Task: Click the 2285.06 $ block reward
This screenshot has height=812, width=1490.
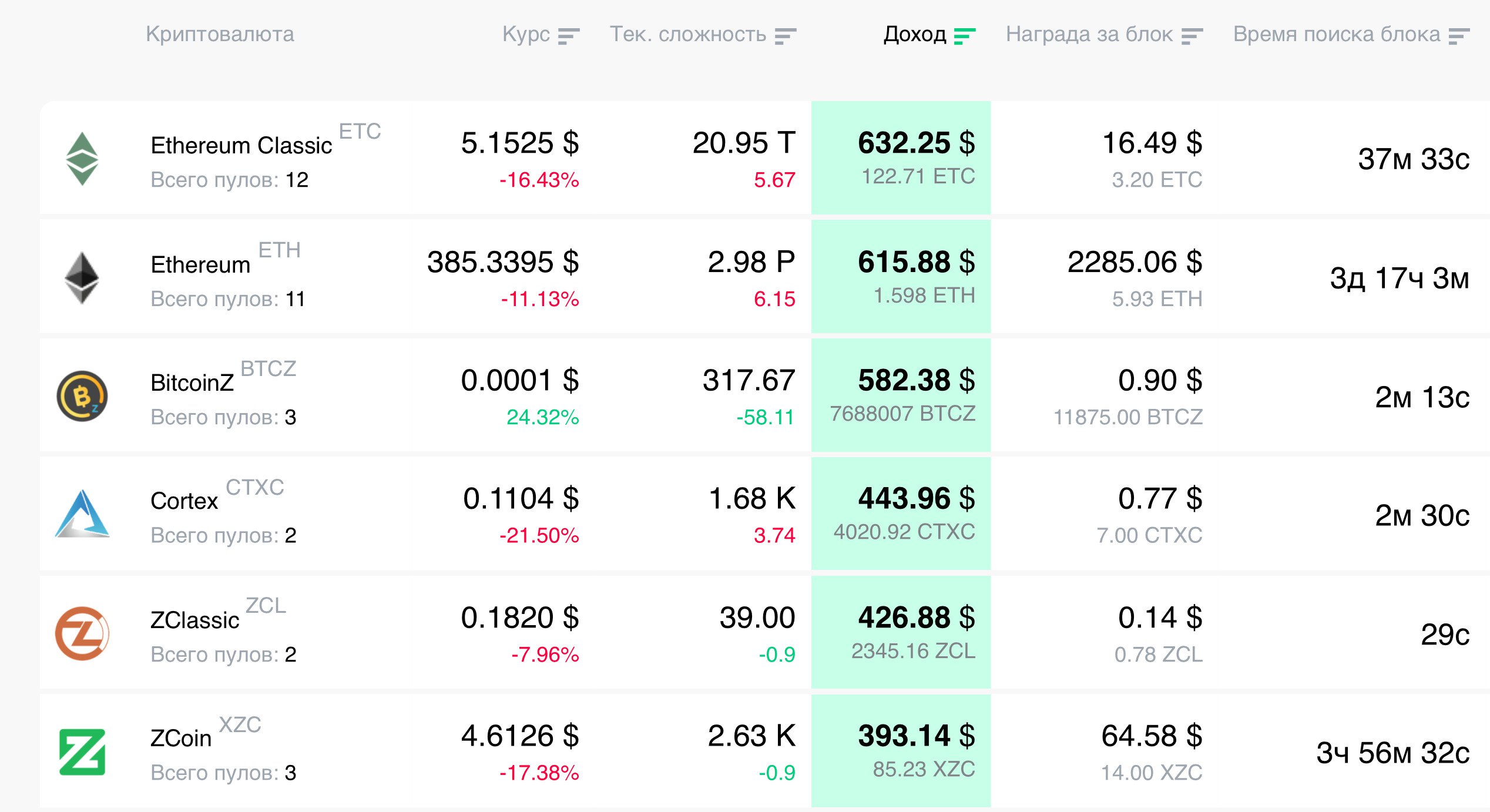Action: tap(1135, 262)
